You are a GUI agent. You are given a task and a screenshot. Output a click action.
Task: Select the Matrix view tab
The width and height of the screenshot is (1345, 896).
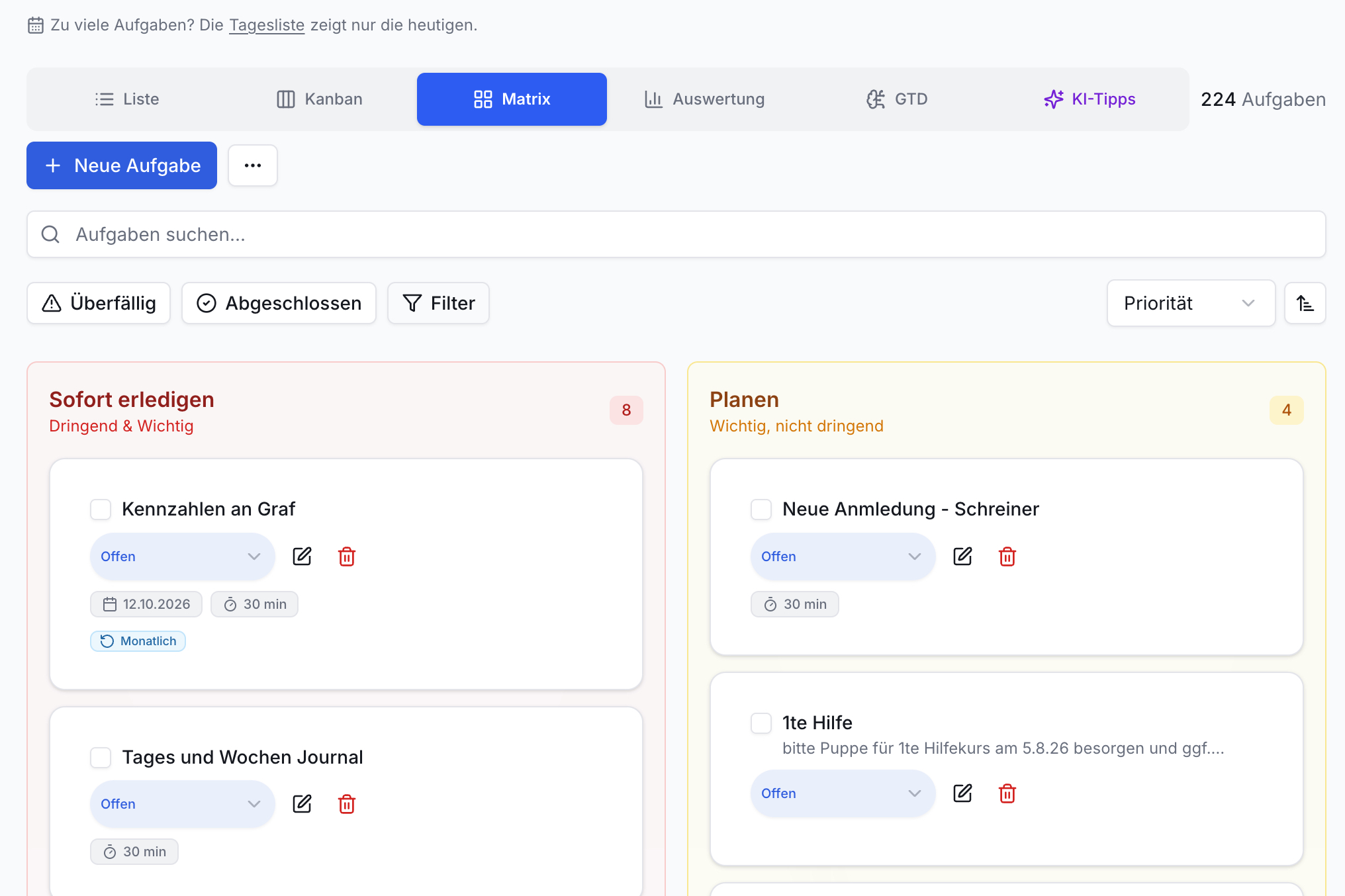512,99
